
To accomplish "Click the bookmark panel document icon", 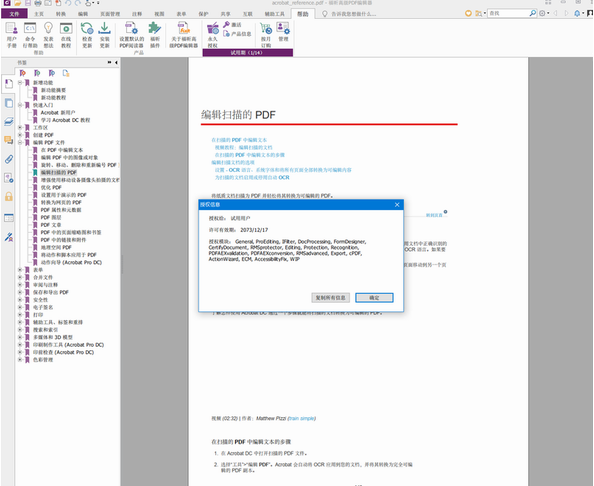I will tap(66, 73).
